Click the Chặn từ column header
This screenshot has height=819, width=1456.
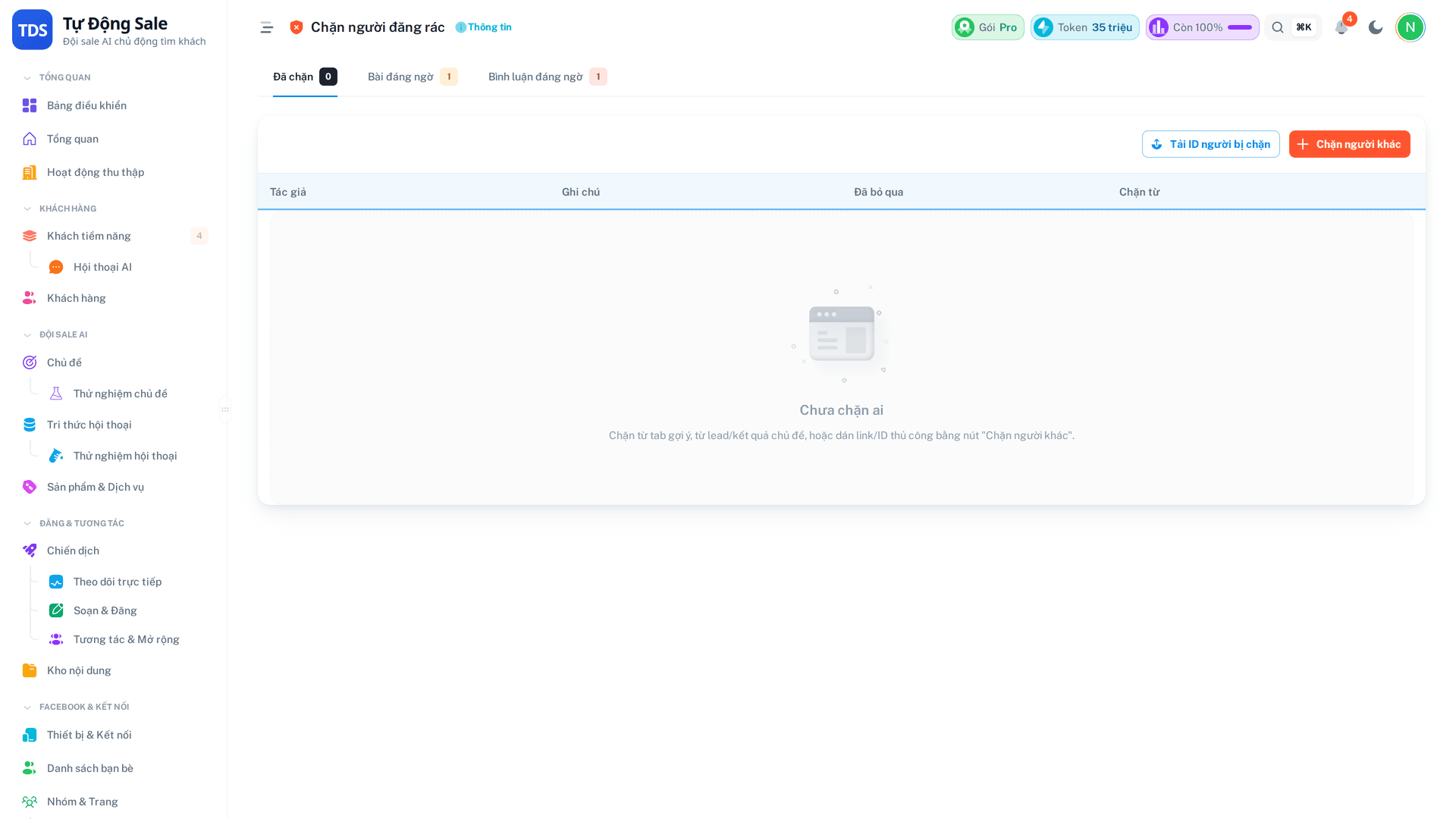pos(1139,192)
